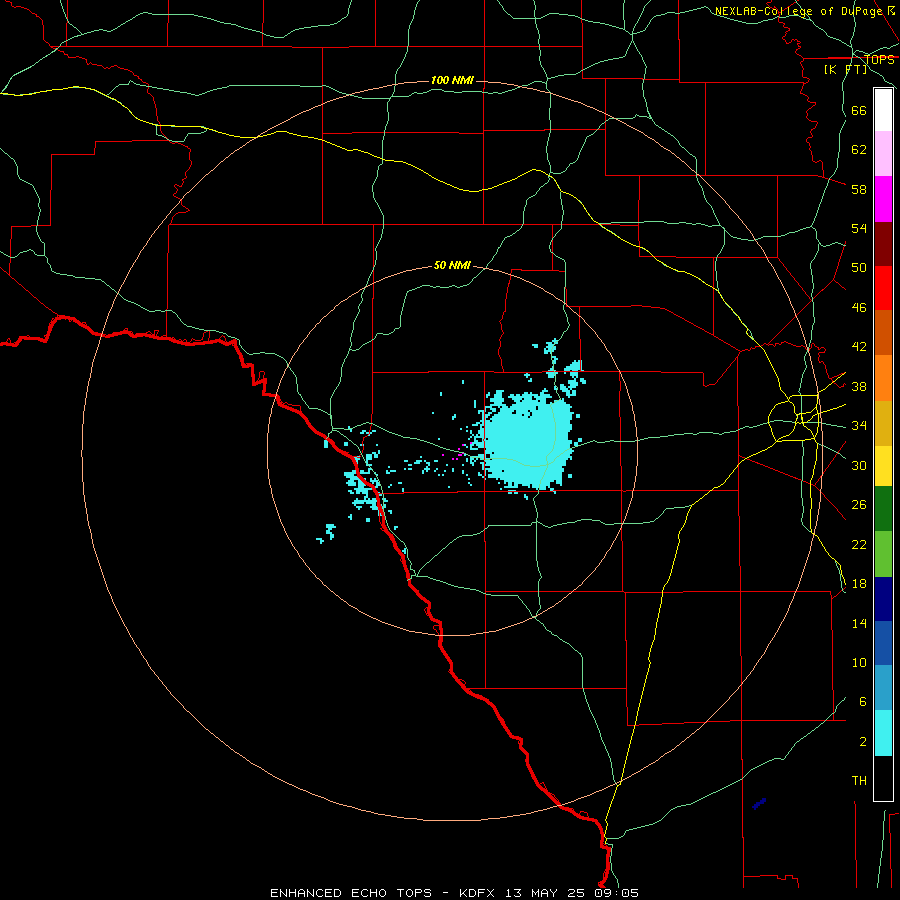Click the cyan 10 kft legend swatch
The height and width of the screenshot is (900, 900).
[883, 733]
